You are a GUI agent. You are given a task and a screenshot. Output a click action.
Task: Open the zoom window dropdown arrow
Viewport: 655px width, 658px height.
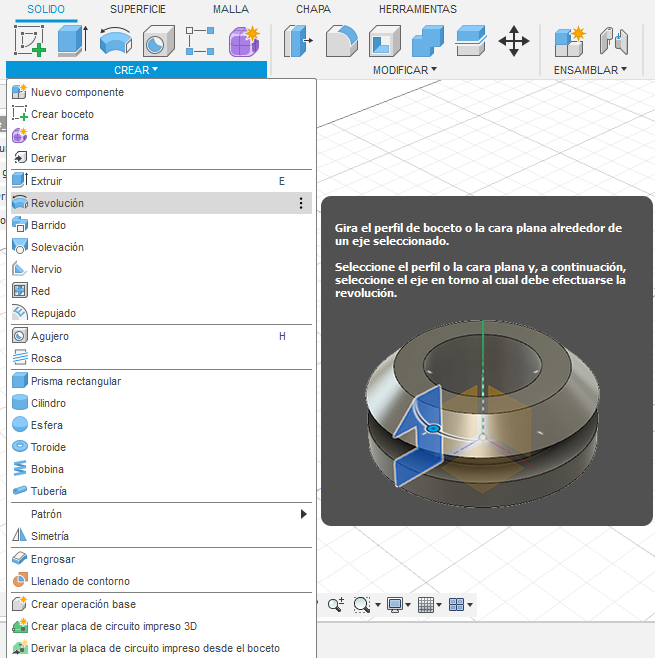378,605
